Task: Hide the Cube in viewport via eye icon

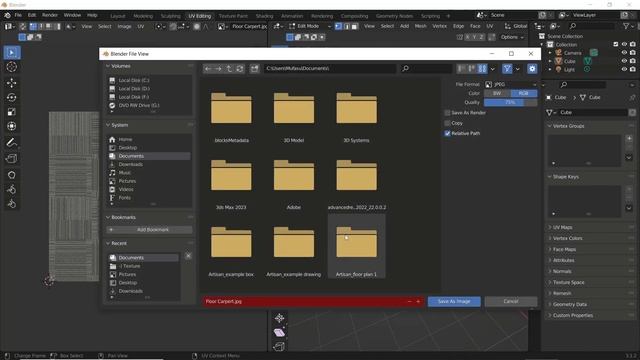Action: 624,61
